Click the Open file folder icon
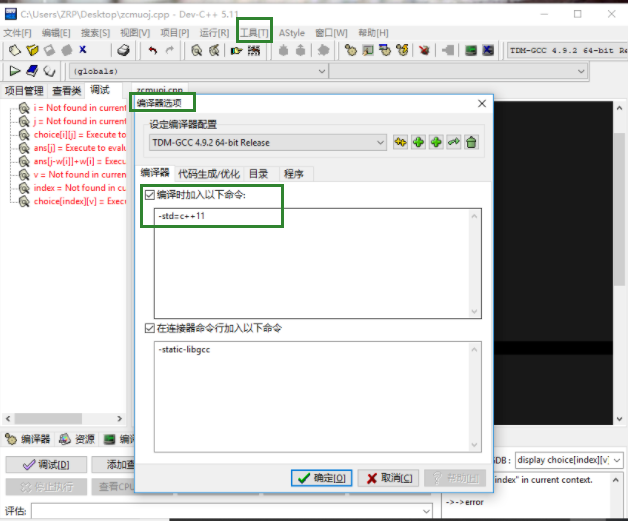The height and width of the screenshot is (521, 628). coord(32,50)
